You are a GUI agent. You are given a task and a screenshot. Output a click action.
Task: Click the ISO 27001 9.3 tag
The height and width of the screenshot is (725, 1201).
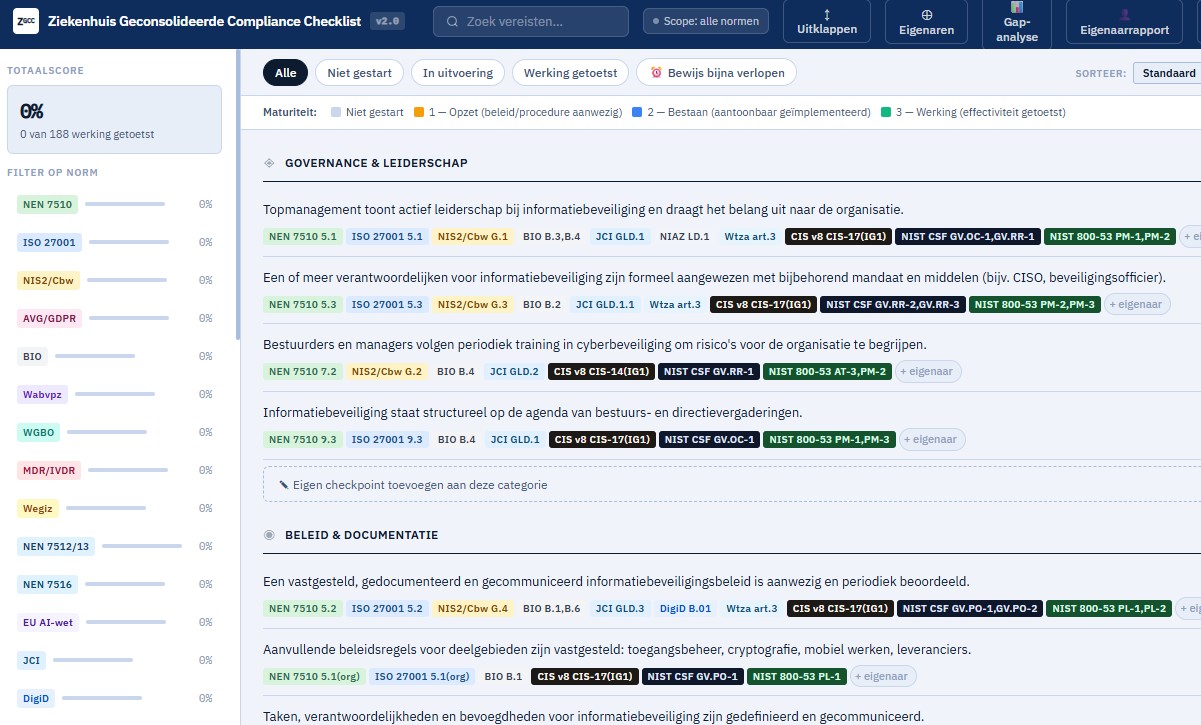(387, 439)
